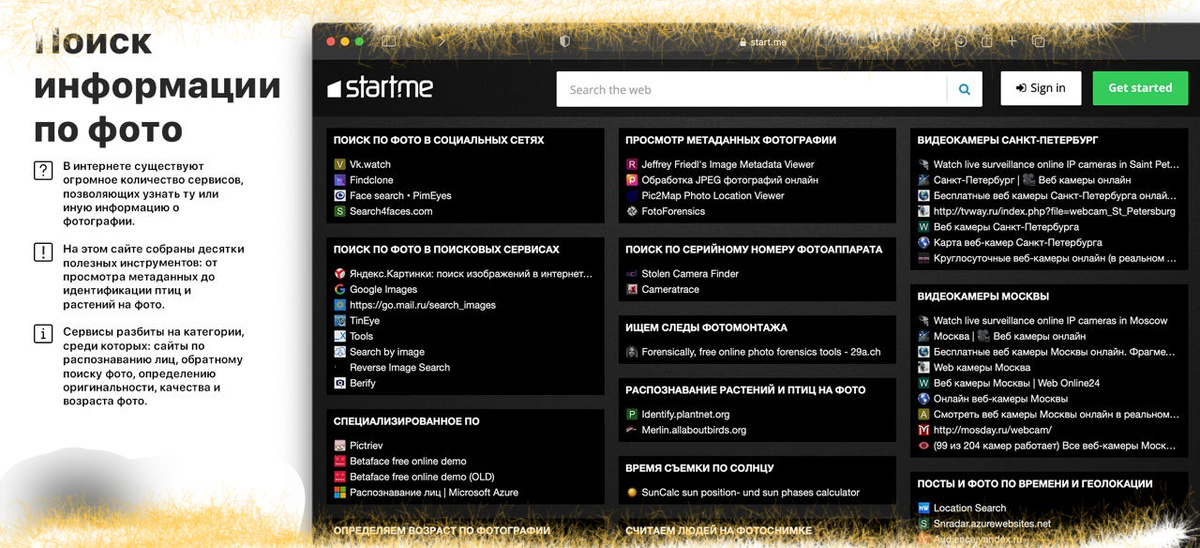Viewport: 1200px width, 548px height.
Task: Click the Findclone favicon
Action: 340,180
